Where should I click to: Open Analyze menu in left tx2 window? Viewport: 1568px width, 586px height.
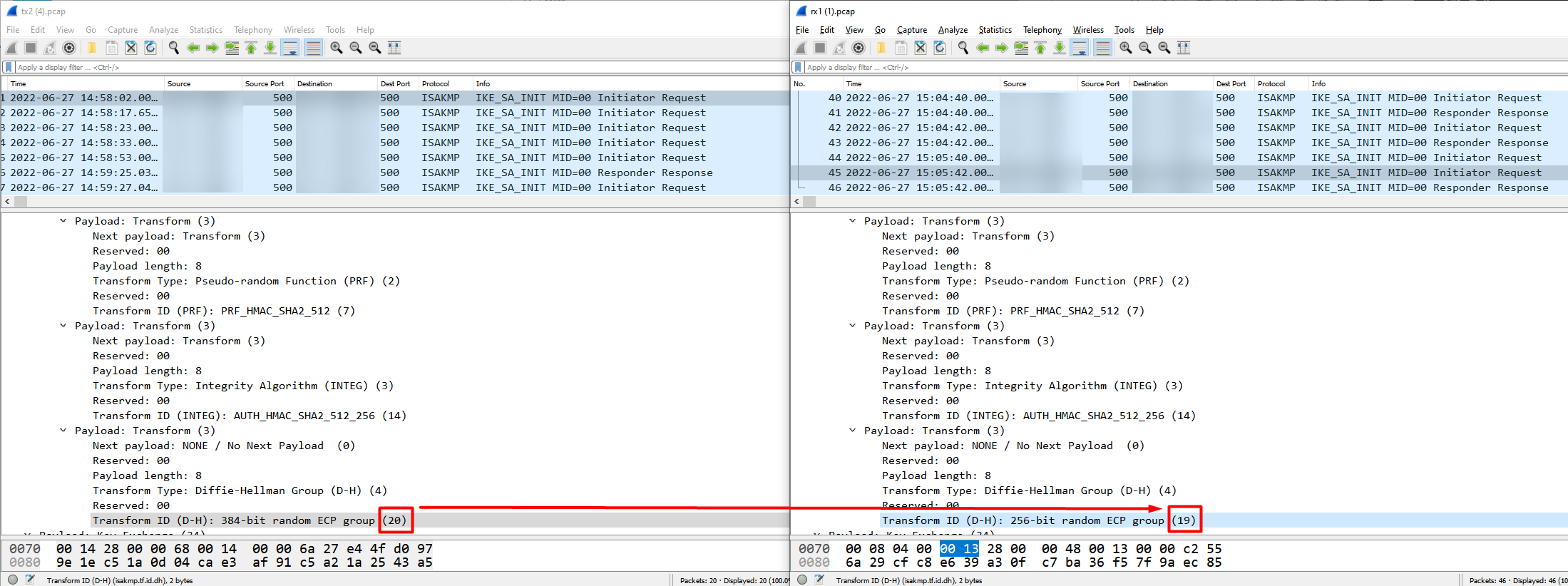tap(163, 30)
